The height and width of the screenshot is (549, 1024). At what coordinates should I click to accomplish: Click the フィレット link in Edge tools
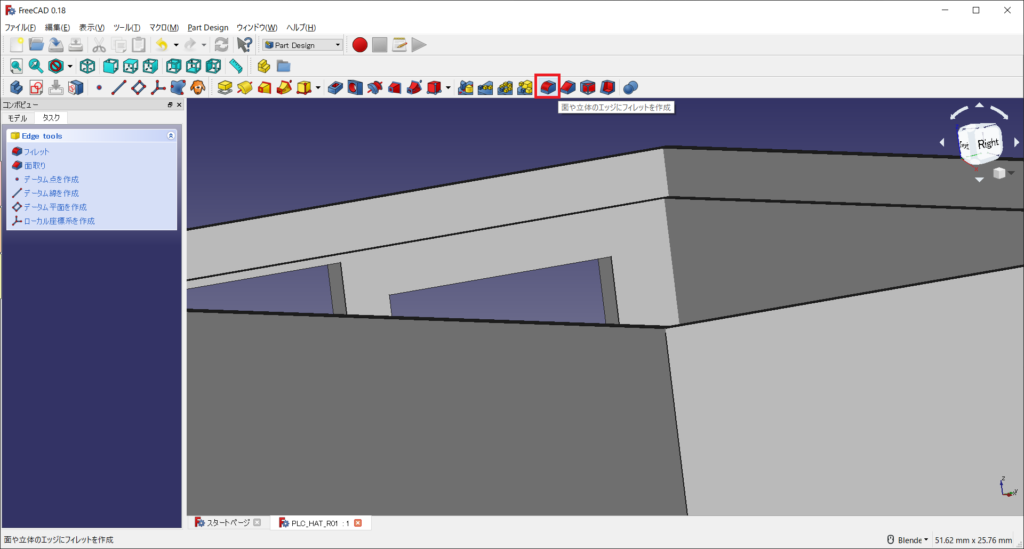tap(36, 151)
